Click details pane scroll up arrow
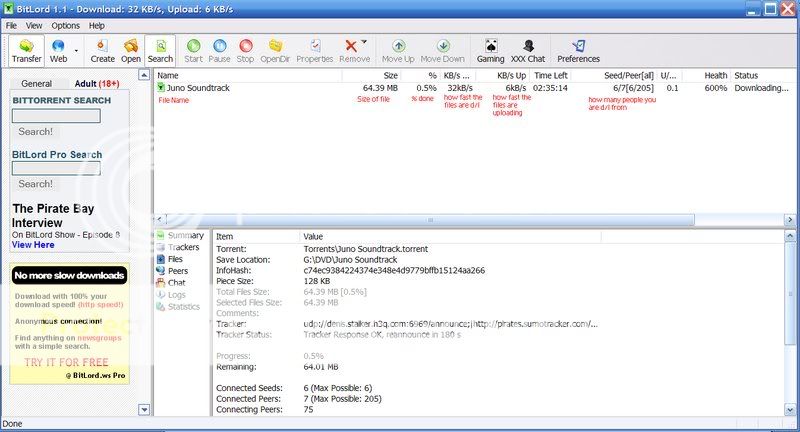 click(x=790, y=236)
